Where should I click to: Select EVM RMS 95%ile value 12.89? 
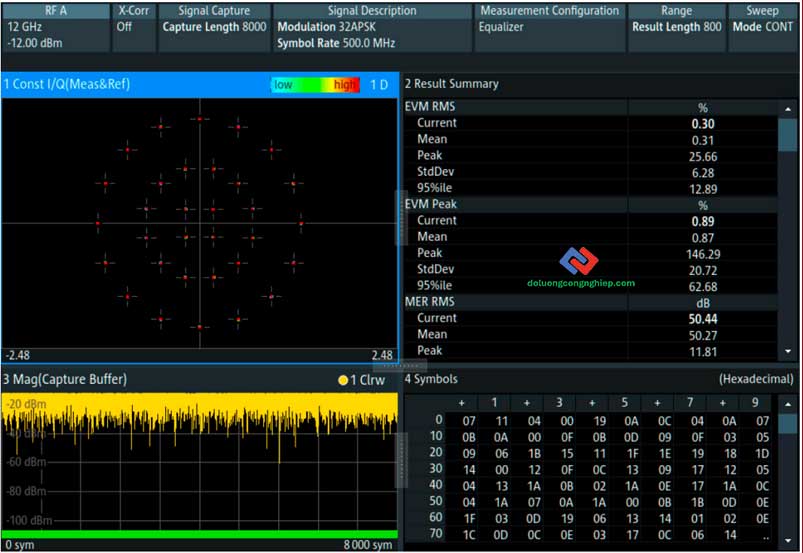pyautogui.click(x=703, y=189)
